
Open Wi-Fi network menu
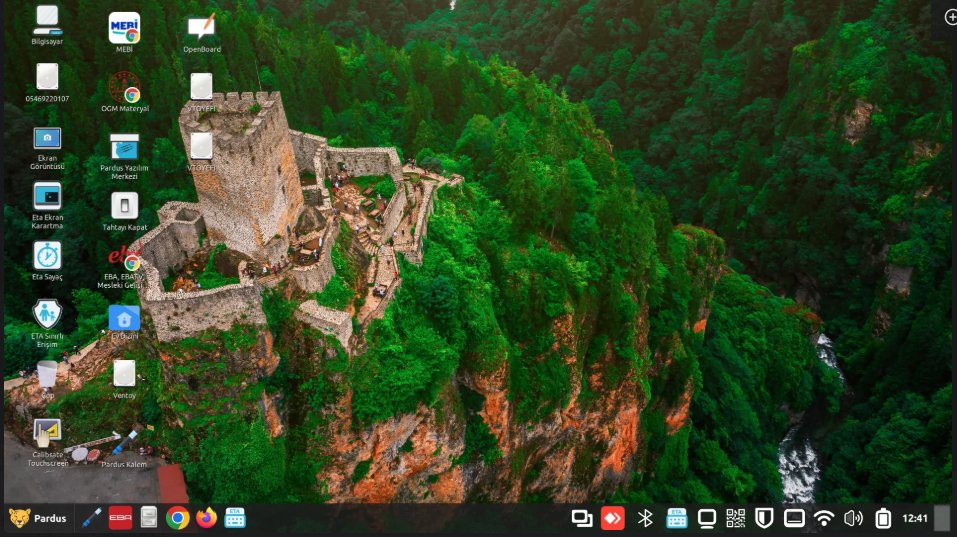[x=824, y=519]
